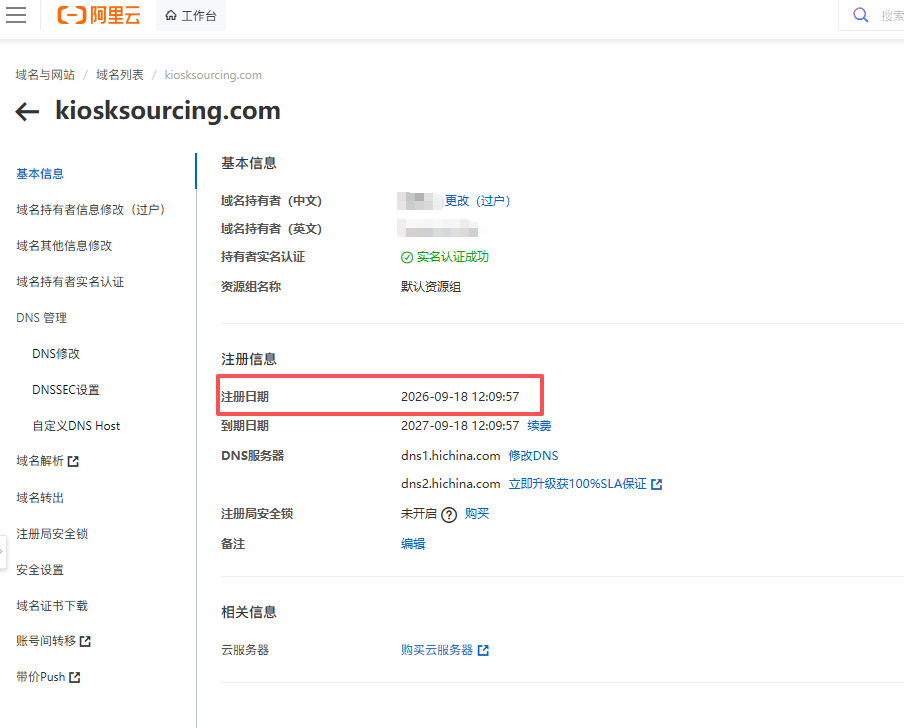Click the 域名列表 breadcrumb

coord(119,74)
